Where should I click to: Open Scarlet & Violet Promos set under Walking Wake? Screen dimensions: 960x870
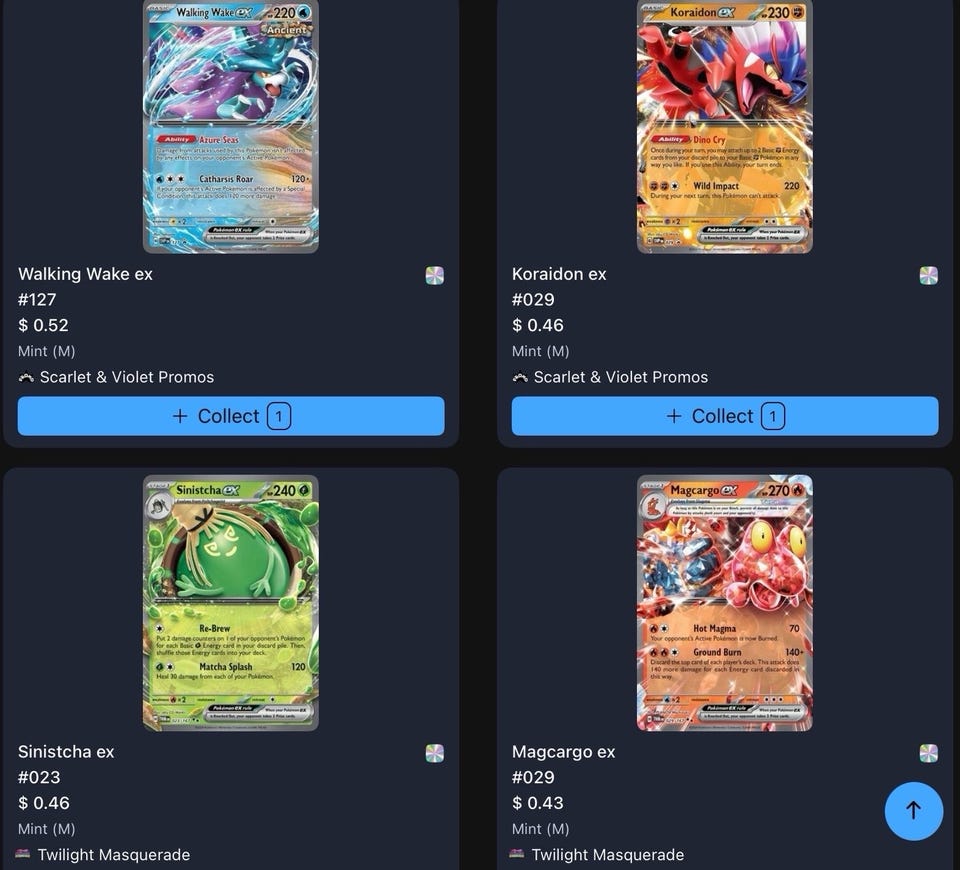pos(127,377)
